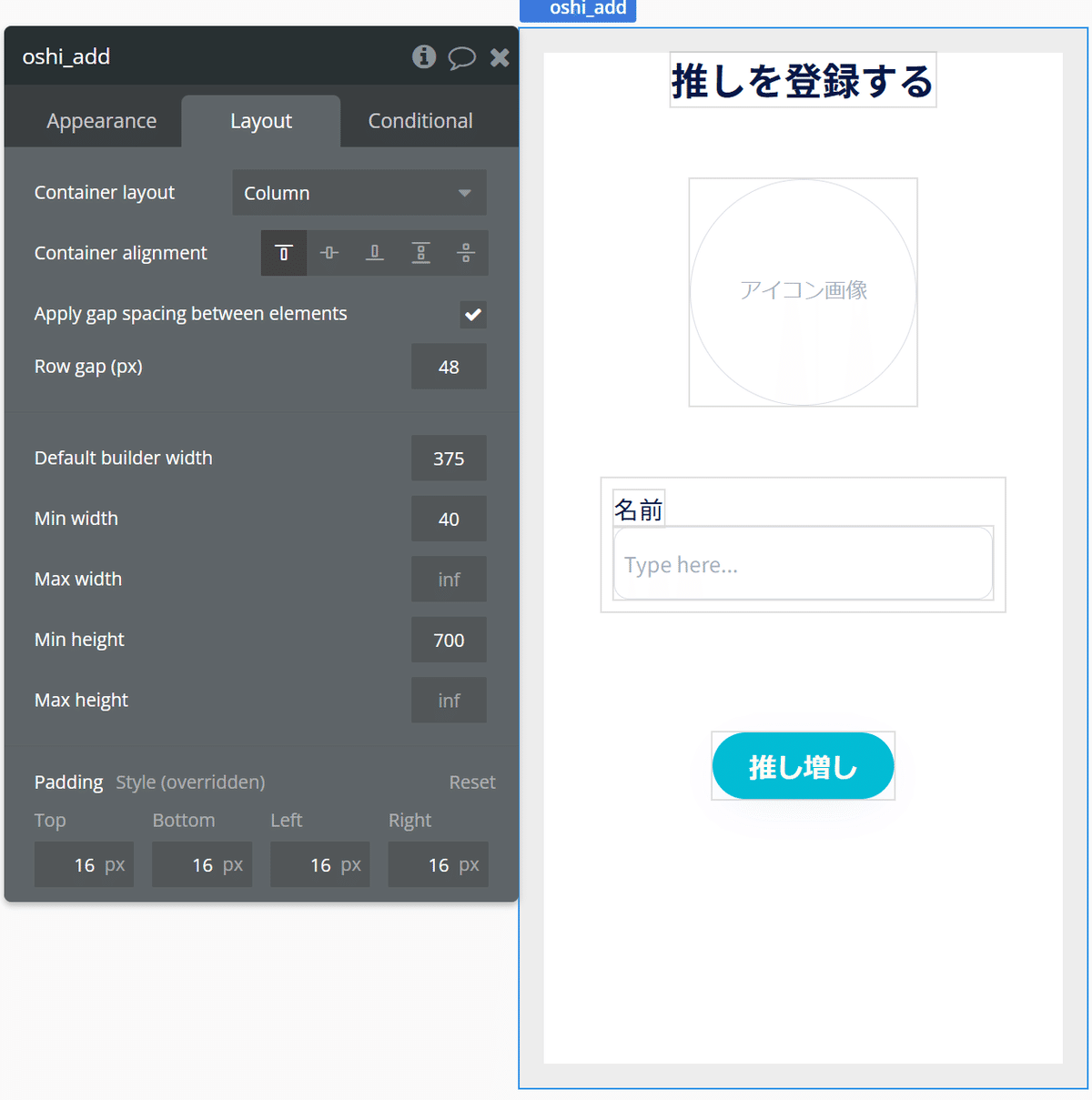Switch to the Layout tab
Screen dimensions: 1092x1100
pos(261,121)
